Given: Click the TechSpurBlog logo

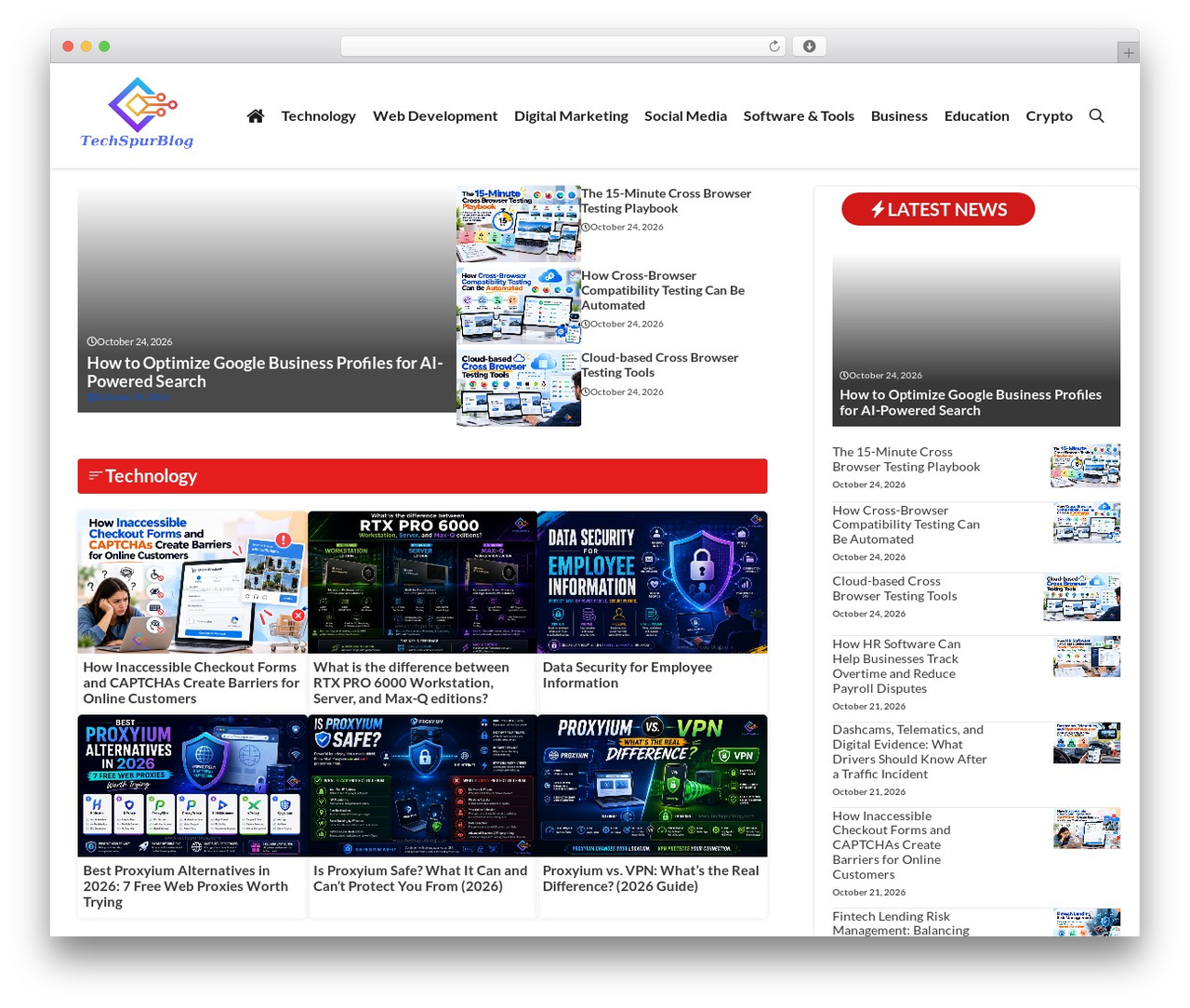Looking at the screenshot, I should pos(138,113).
